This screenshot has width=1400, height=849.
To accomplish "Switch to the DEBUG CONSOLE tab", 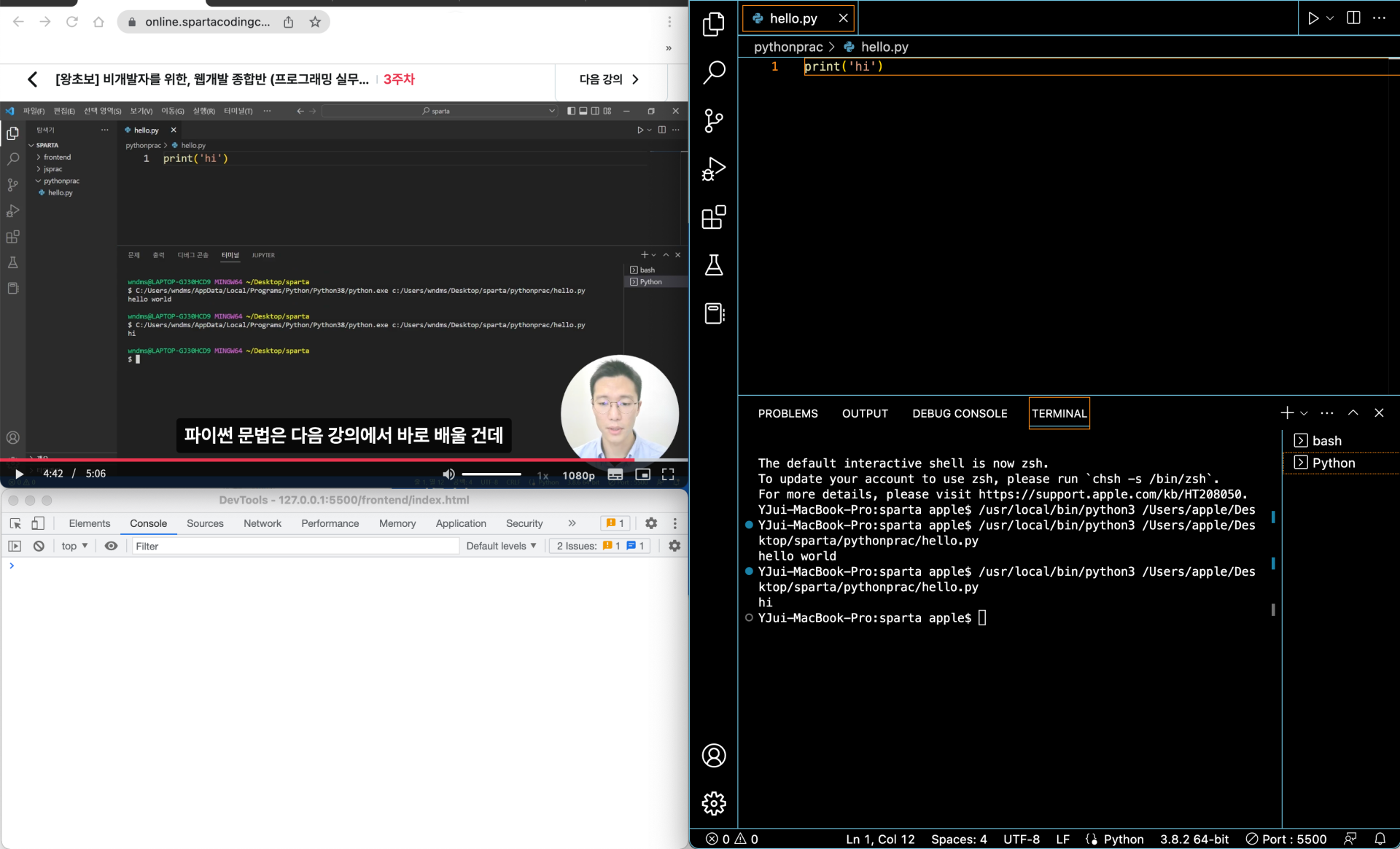I will click(960, 413).
